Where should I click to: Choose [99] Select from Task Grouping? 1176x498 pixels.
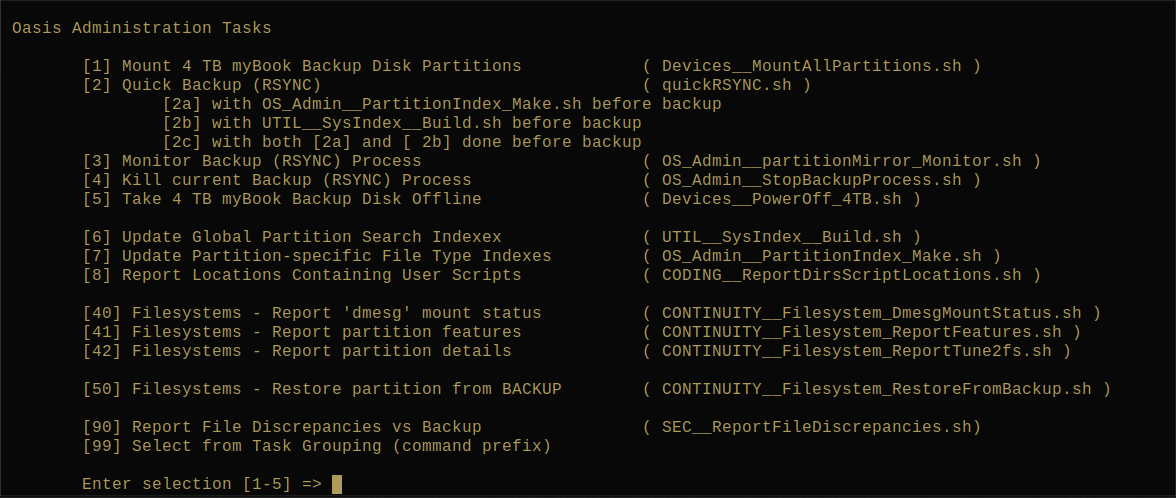click(x=316, y=446)
